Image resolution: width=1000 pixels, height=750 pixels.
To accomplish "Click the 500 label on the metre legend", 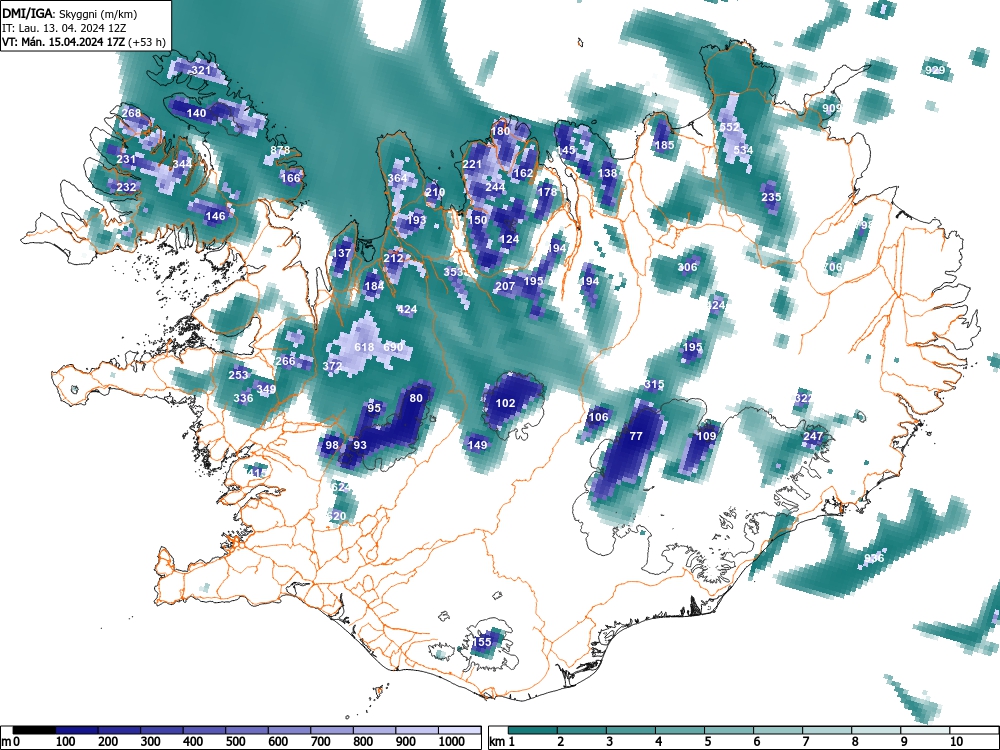I will pyautogui.click(x=235, y=741).
